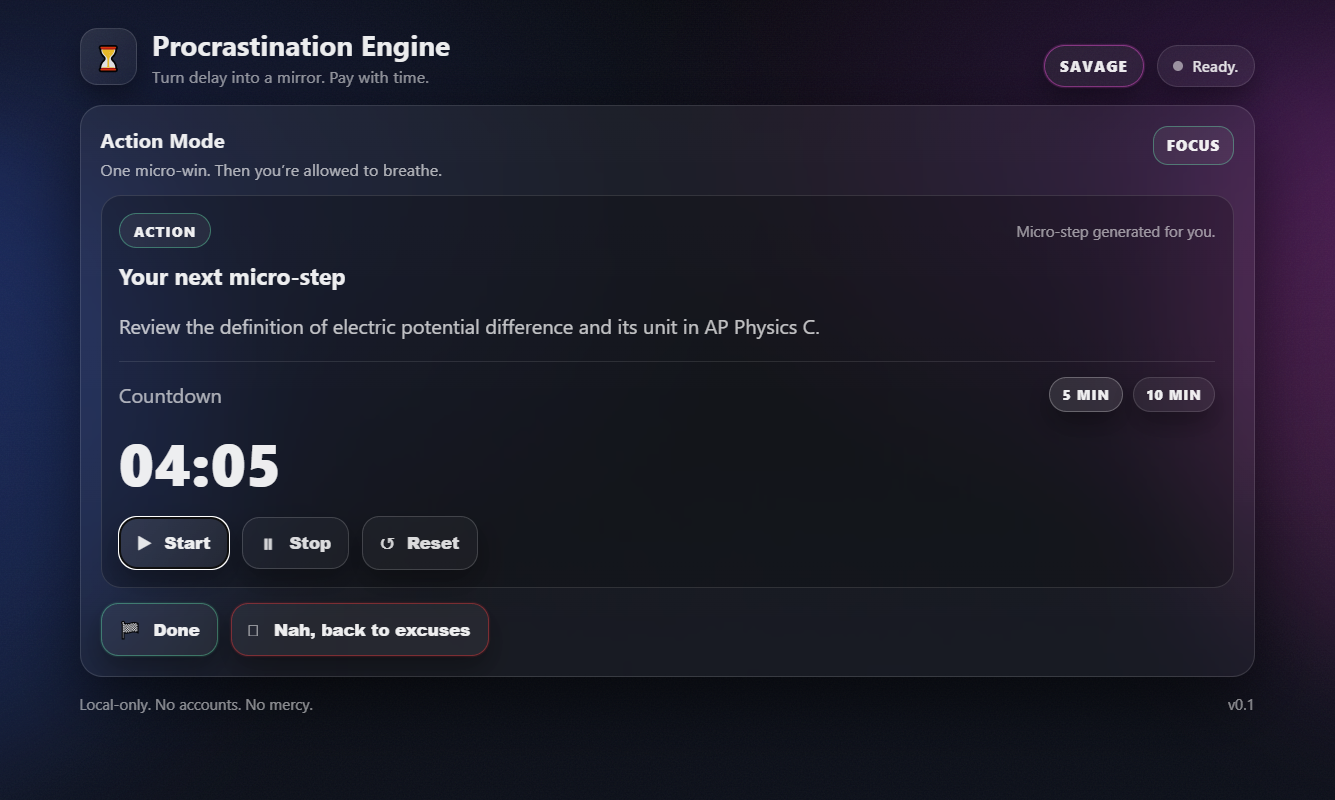This screenshot has height=800, width=1335.
Task: Hit the pause icon on Stop button
Action: coord(267,544)
